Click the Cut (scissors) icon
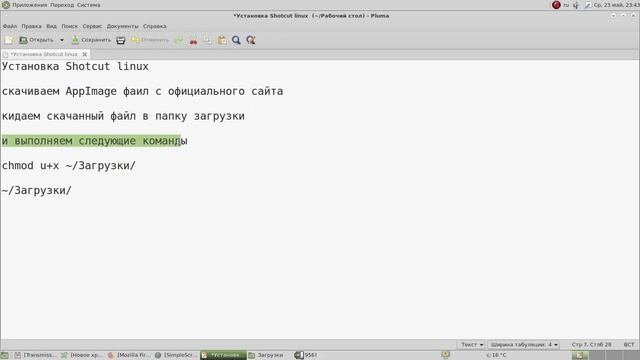 point(193,40)
